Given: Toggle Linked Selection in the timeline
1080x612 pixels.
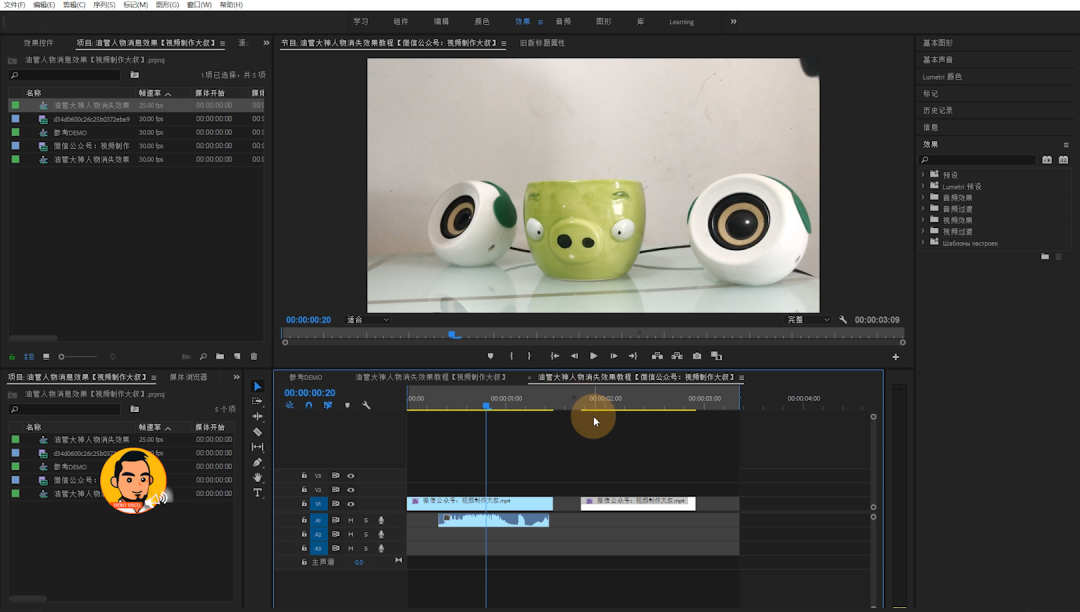Looking at the screenshot, I should coord(328,405).
